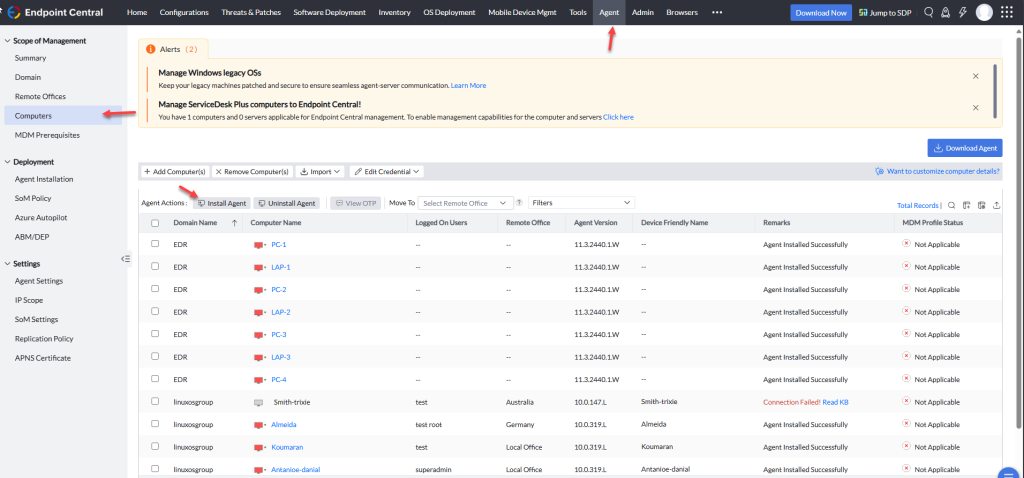Image resolution: width=1024 pixels, height=478 pixels.
Task: Open the lightning bolt quick actions
Action: pos(962,12)
